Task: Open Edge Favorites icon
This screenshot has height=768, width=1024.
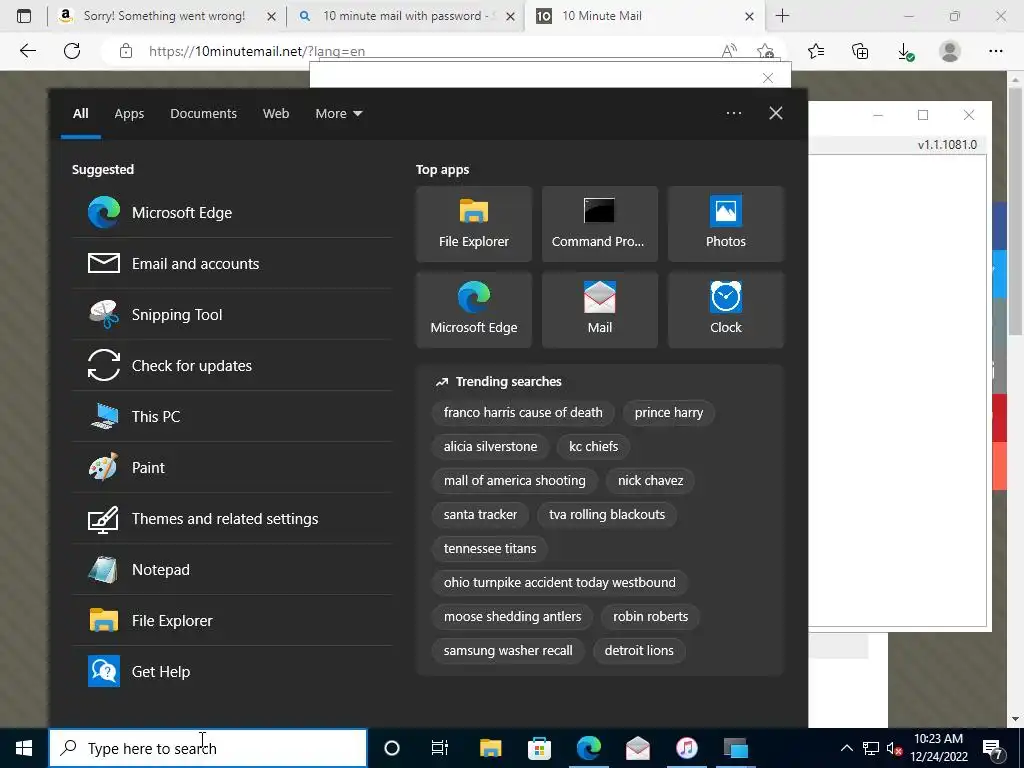Action: 816,51
